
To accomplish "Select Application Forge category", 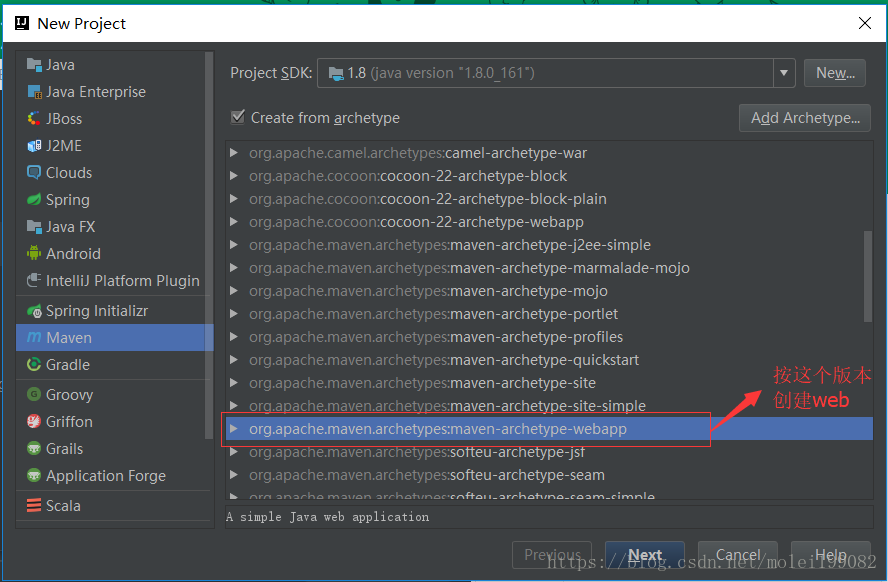I will click(115, 476).
